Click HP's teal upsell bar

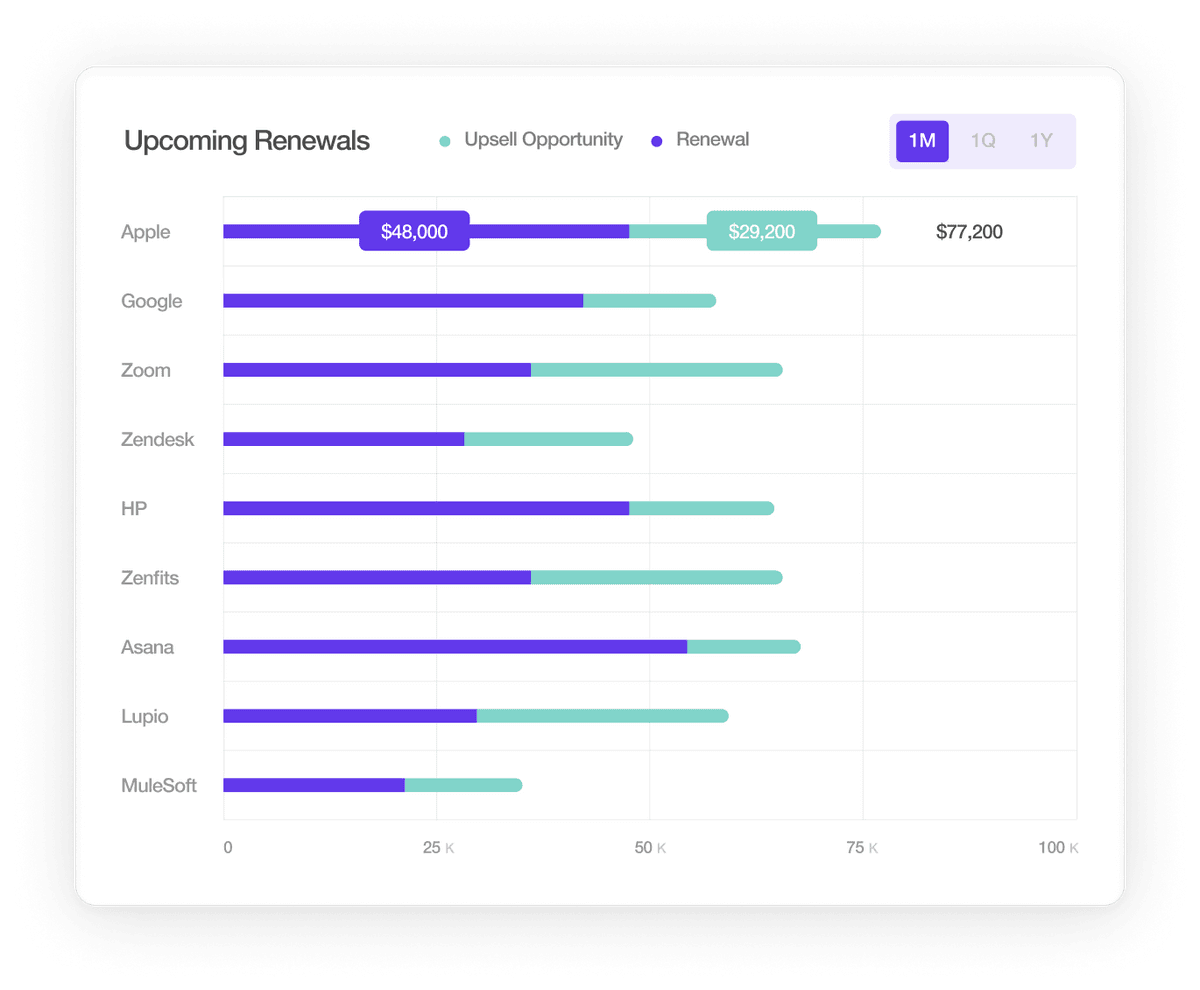pos(702,508)
